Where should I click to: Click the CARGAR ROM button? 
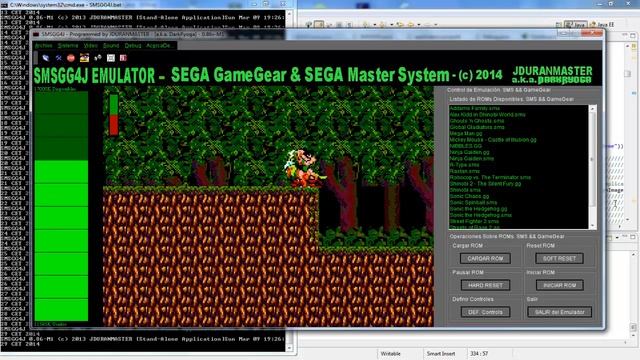(x=485, y=258)
